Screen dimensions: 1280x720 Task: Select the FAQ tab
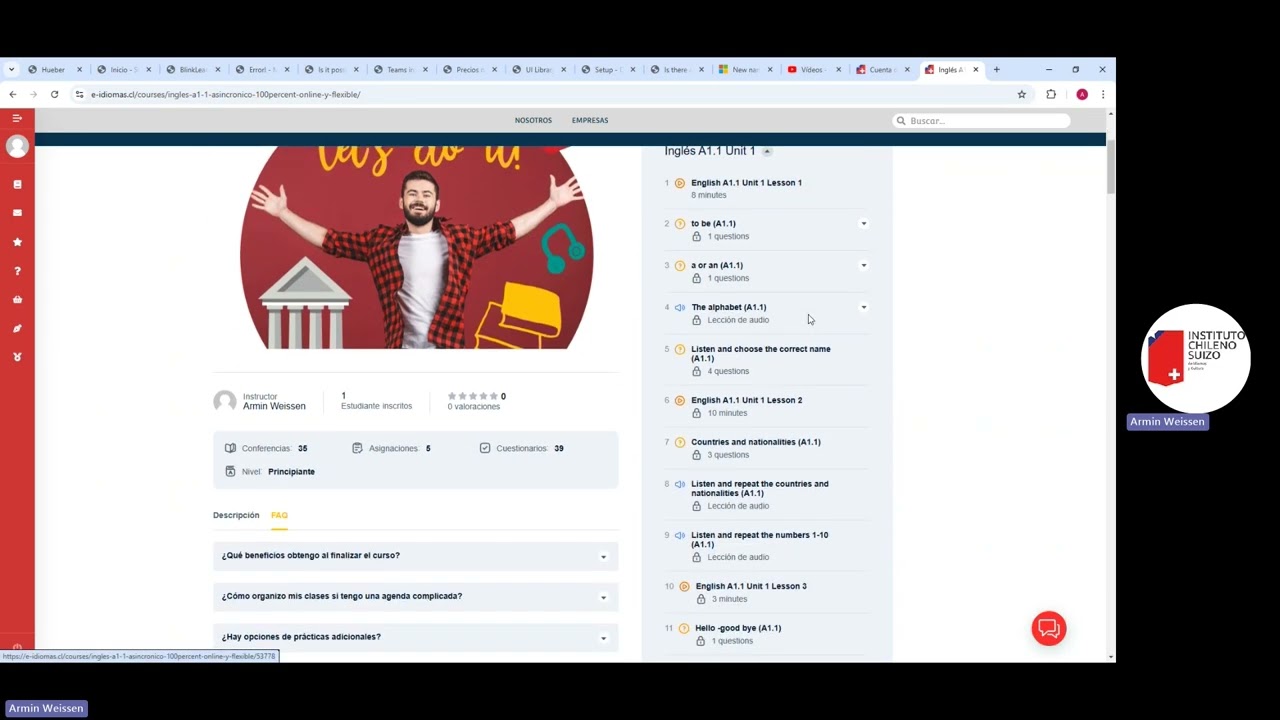click(279, 515)
